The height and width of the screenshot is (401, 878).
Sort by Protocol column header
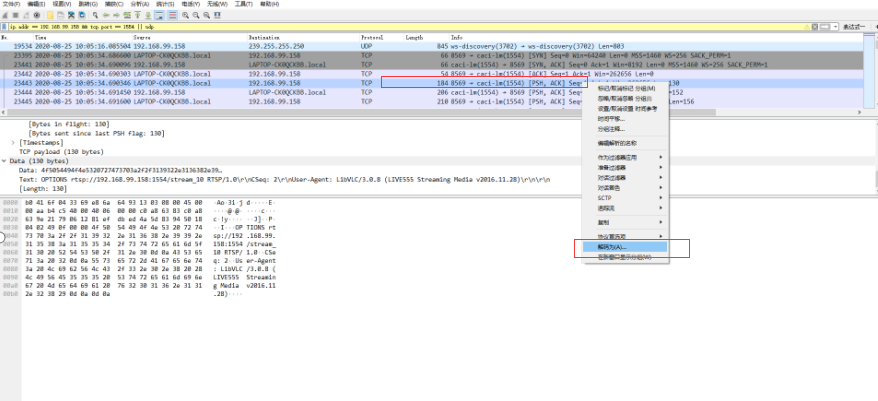pos(382,38)
